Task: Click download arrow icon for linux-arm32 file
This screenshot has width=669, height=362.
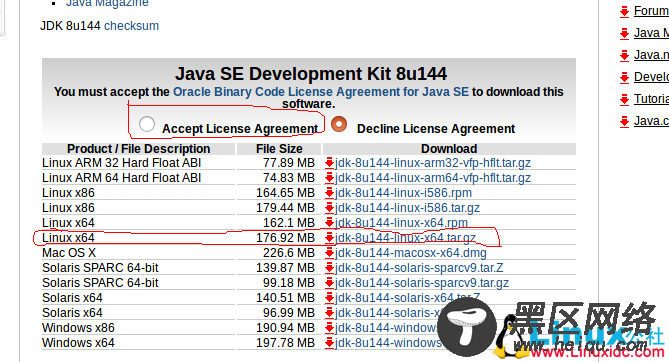Action: tap(329, 163)
